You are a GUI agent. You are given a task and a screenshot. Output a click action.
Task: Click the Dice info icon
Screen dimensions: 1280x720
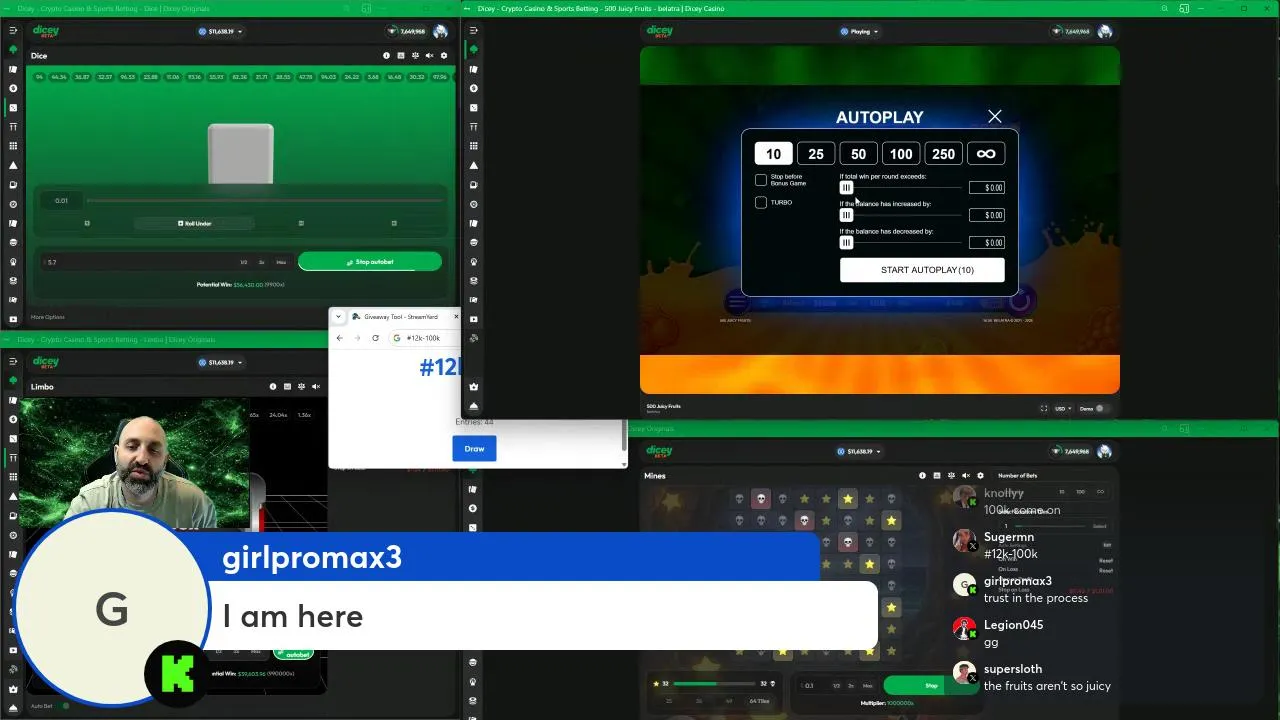point(386,56)
